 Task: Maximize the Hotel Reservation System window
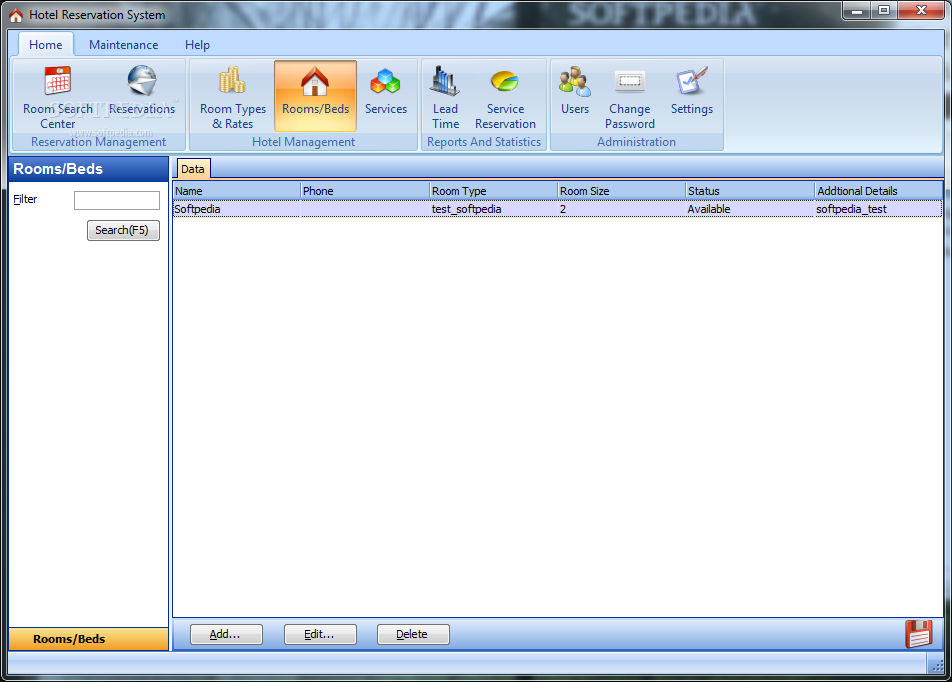coord(884,10)
